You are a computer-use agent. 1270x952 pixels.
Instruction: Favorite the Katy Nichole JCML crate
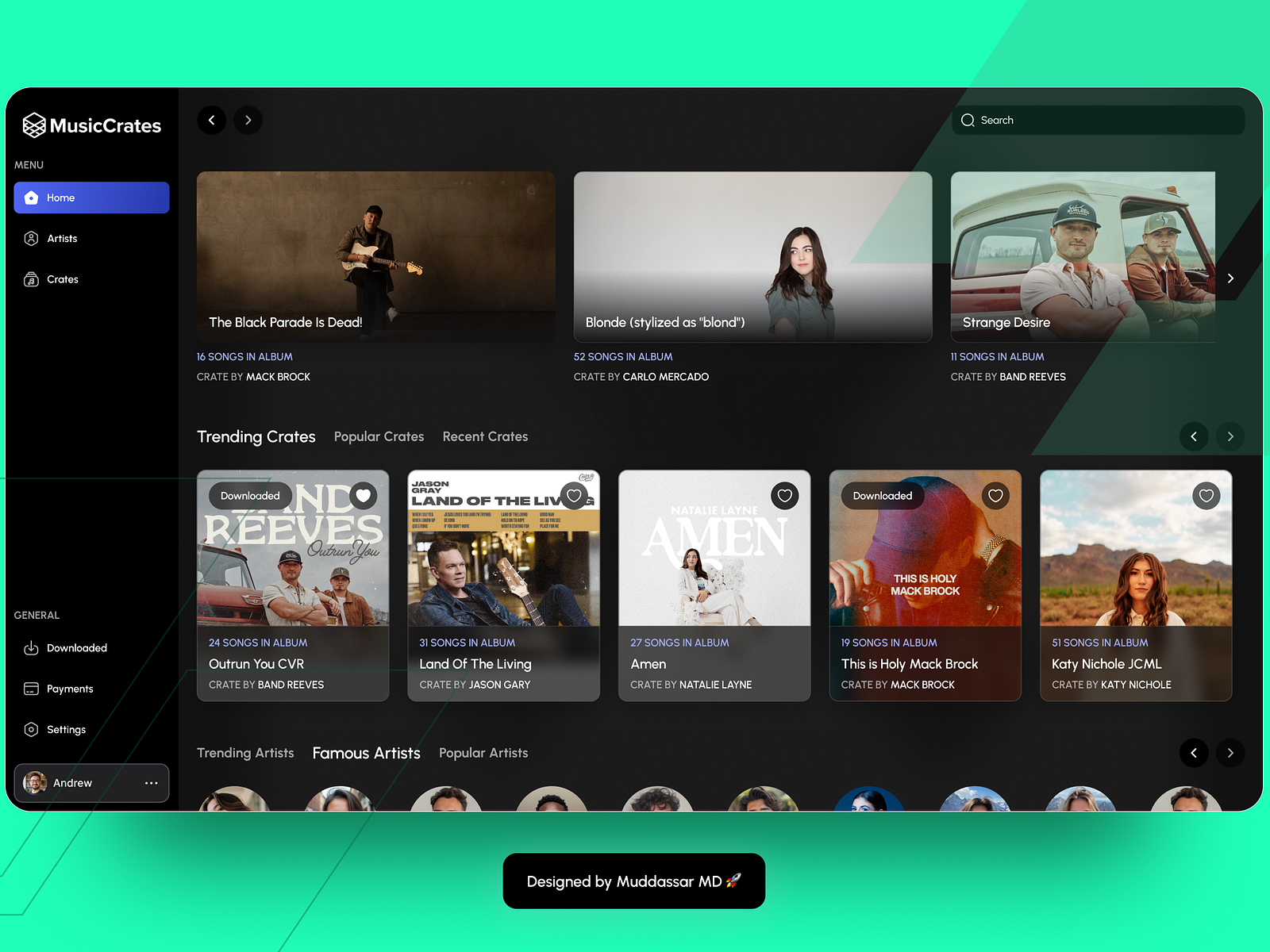pos(1206,496)
